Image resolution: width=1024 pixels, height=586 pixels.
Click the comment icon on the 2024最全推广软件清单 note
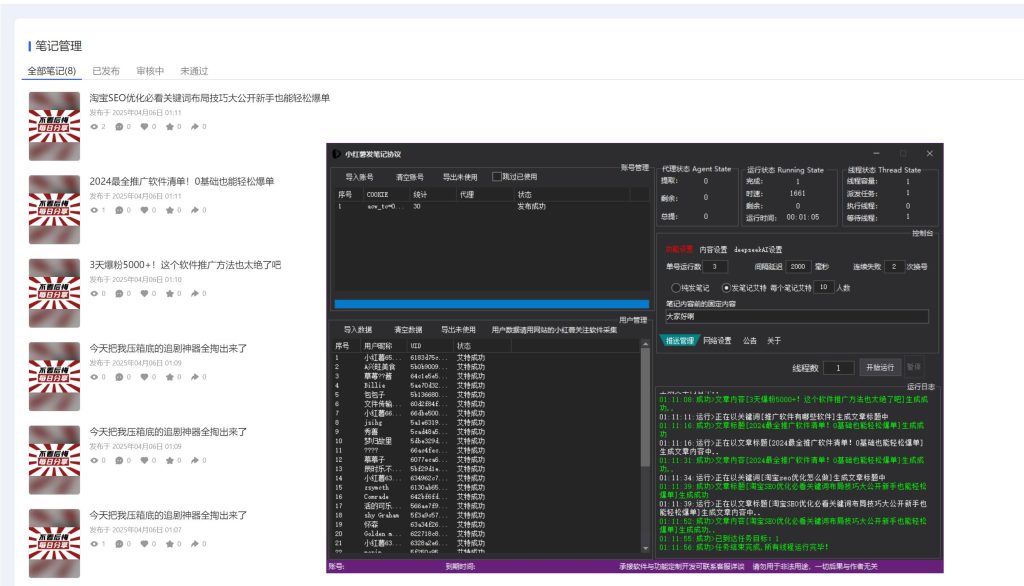pos(119,210)
